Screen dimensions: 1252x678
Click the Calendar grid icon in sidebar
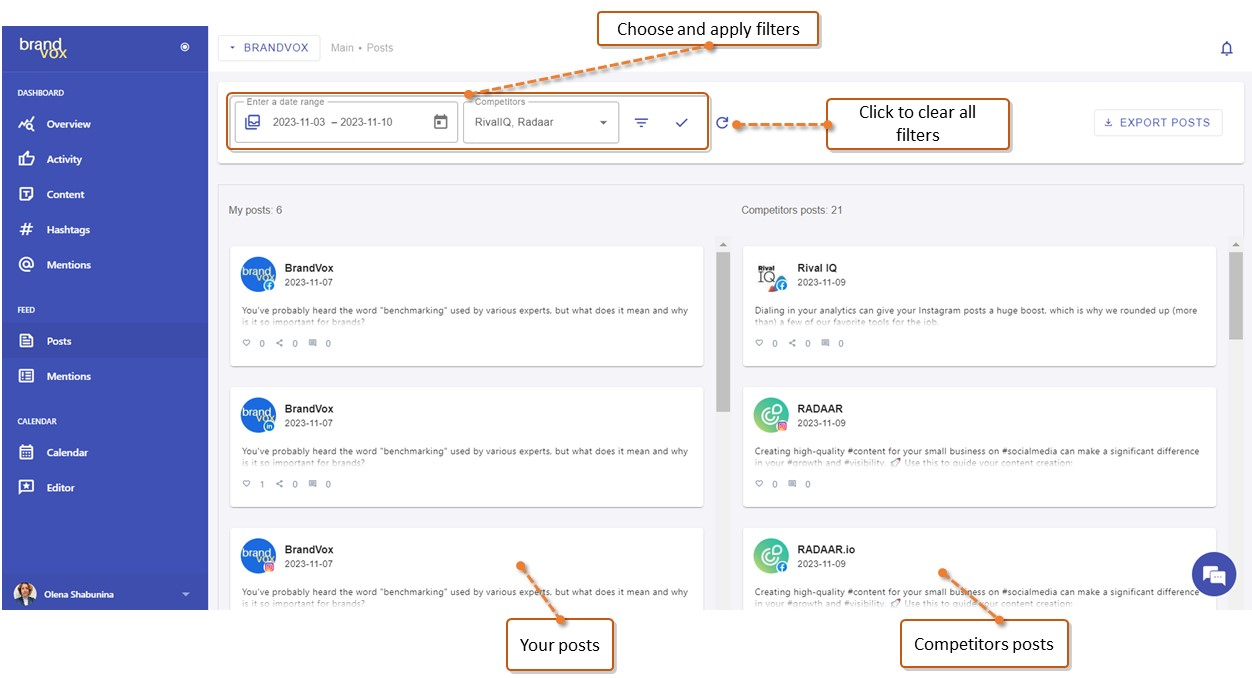tap(27, 452)
